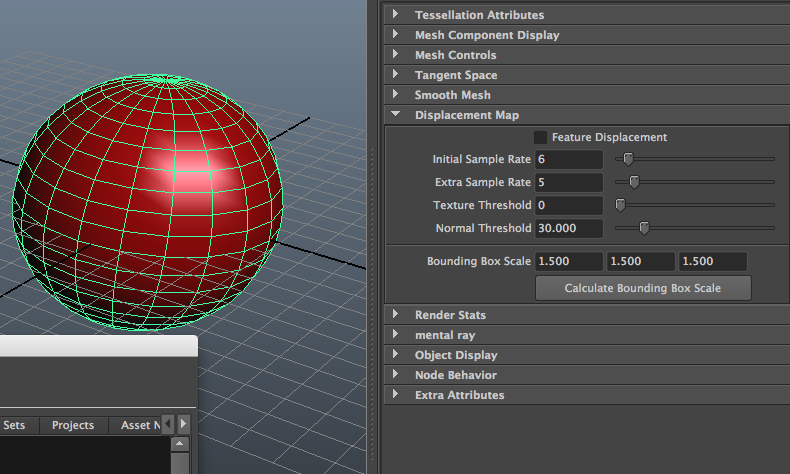Select the red sphere in the viewport

coord(147,201)
